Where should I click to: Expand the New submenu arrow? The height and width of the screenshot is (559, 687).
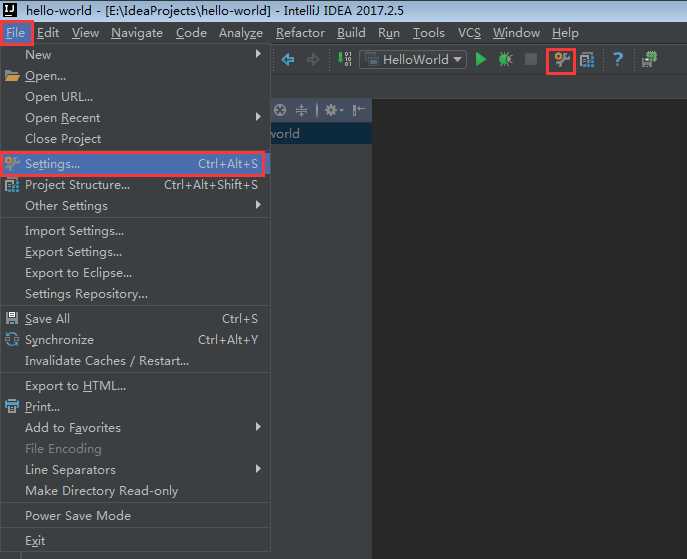259,54
